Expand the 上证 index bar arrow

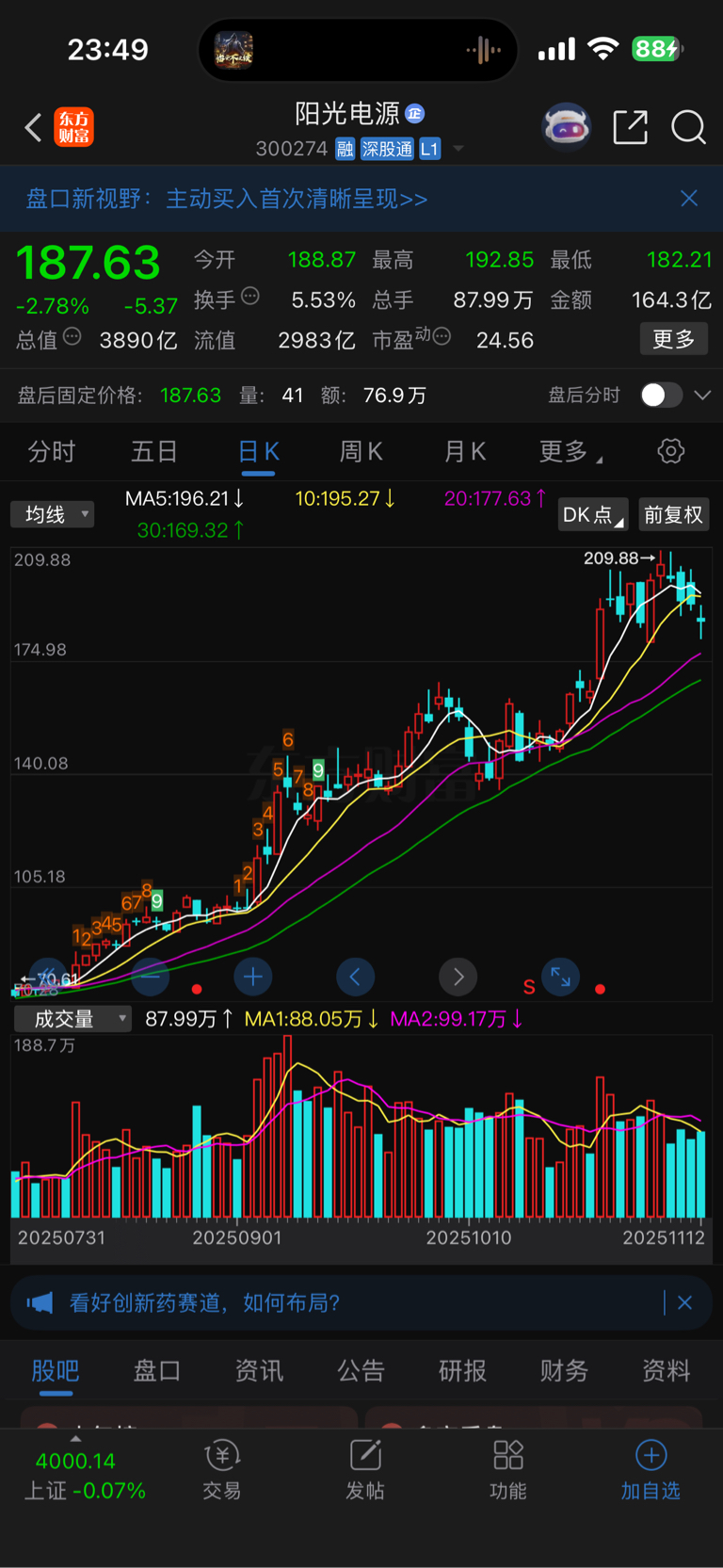(x=76, y=1438)
